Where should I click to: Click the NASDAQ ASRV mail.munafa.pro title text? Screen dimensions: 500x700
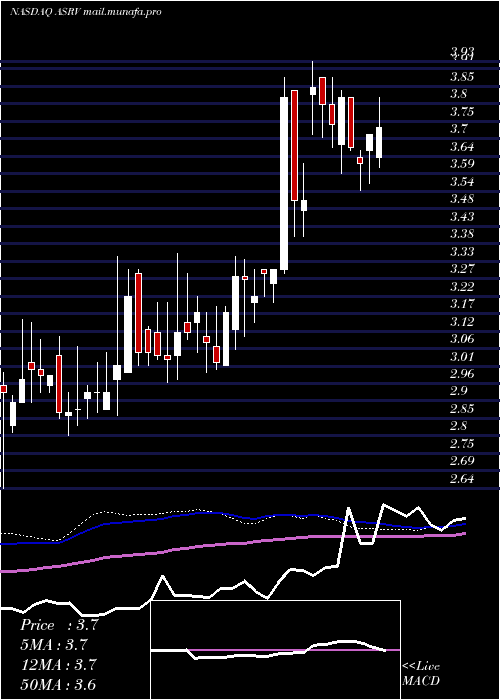[x=85, y=12]
